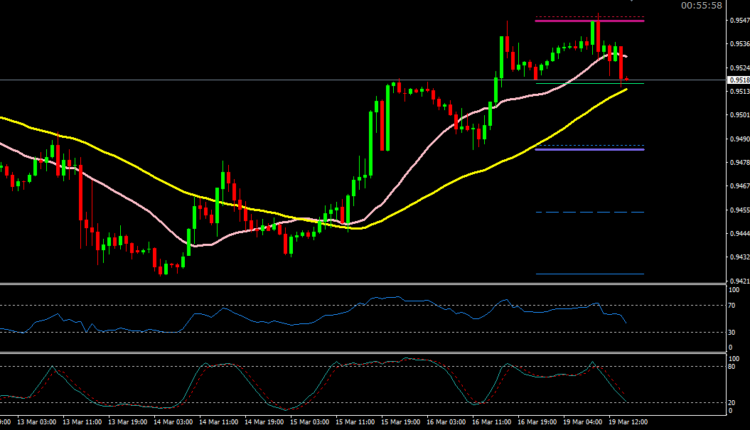The height and width of the screenshot is (430, 750).
Task: Click the last red candle on the chart
Action: click(623, 65)
